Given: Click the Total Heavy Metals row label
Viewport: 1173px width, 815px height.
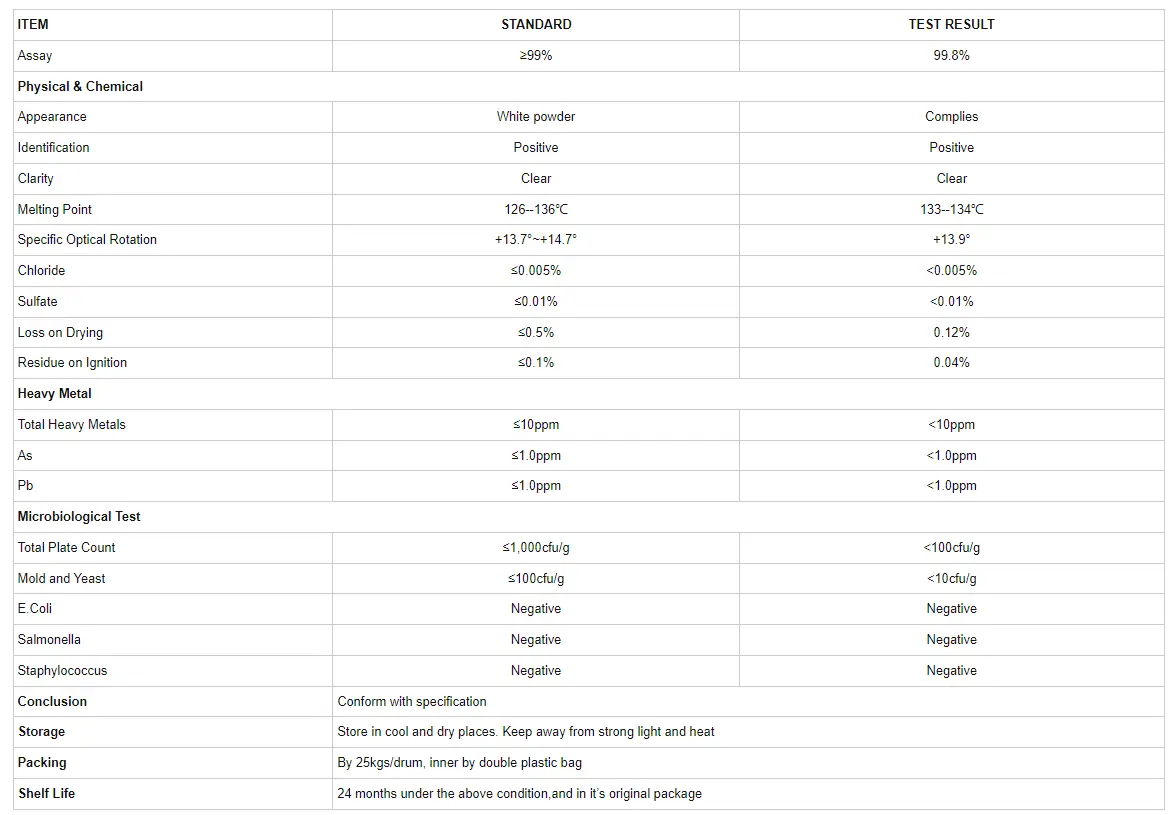Looking at the screenshot, I should [x=72, y=425].
